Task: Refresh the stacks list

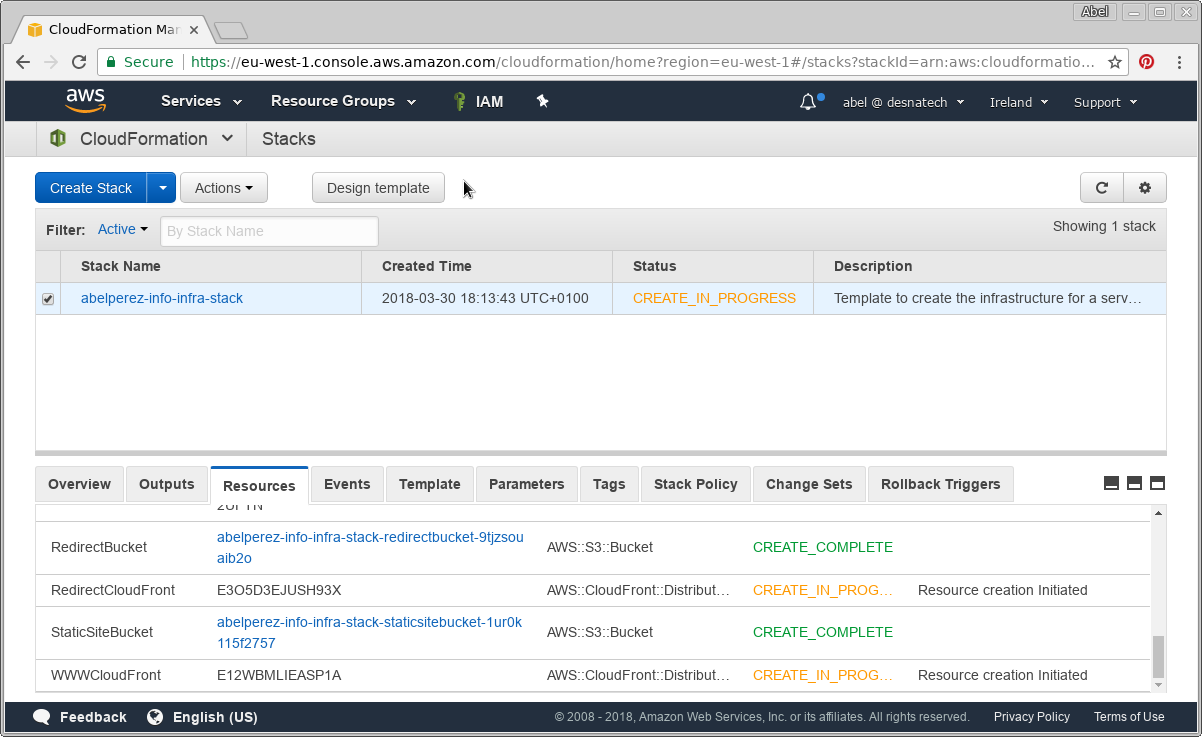Action: click(x=1102, y=187)
